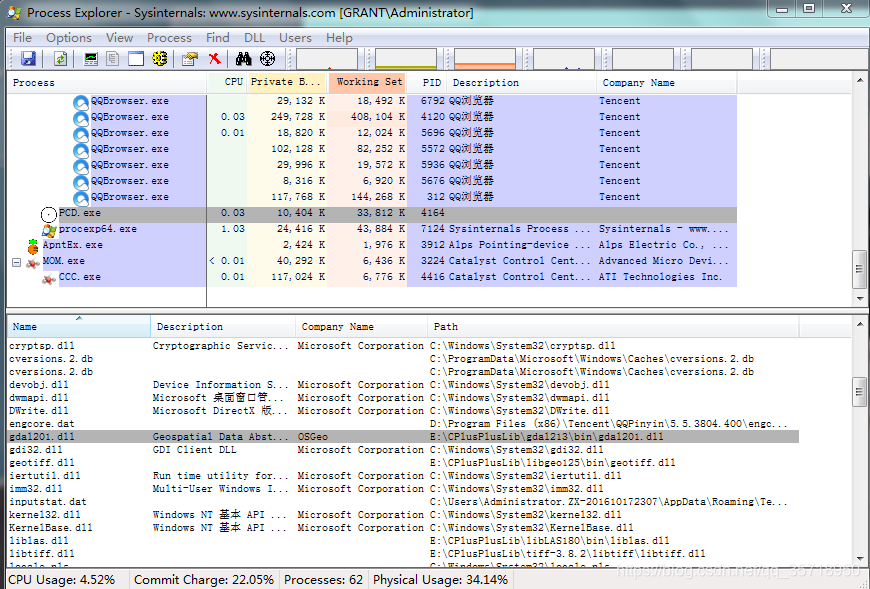
Task: Click the orange physical memory mini graph
Action: 485,59
